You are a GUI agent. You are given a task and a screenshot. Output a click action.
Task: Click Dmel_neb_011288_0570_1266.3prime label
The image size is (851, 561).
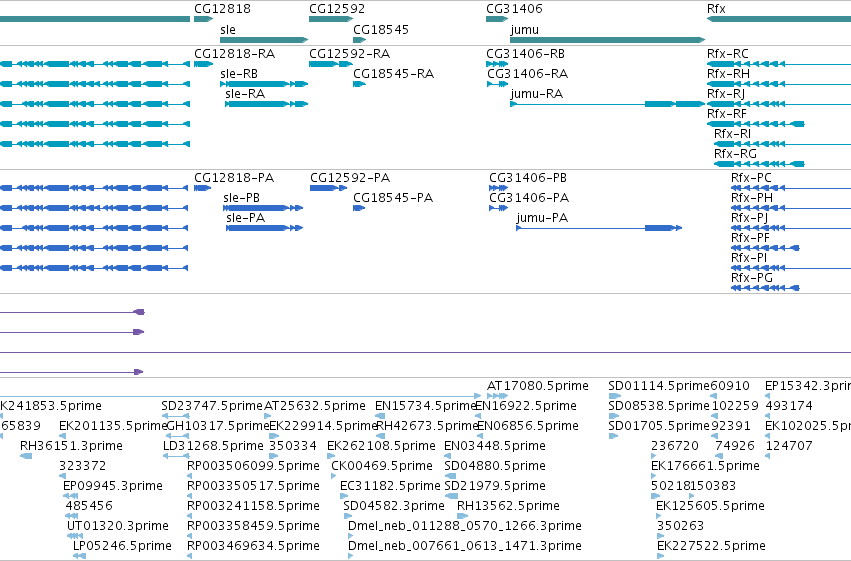pos(465,526)
